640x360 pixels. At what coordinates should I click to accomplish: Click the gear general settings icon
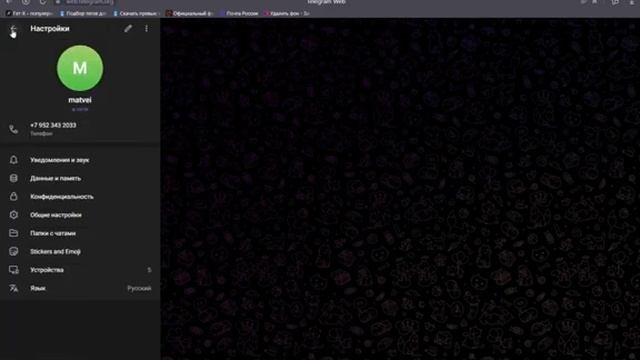pos(13,215)
